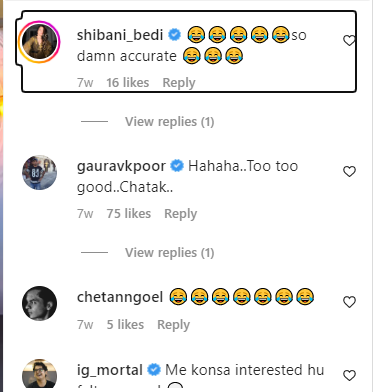Viewport: 373px width, 392px height.
Task: Open ig_mortal's profile avatar
Action: (x=39, y=374)
